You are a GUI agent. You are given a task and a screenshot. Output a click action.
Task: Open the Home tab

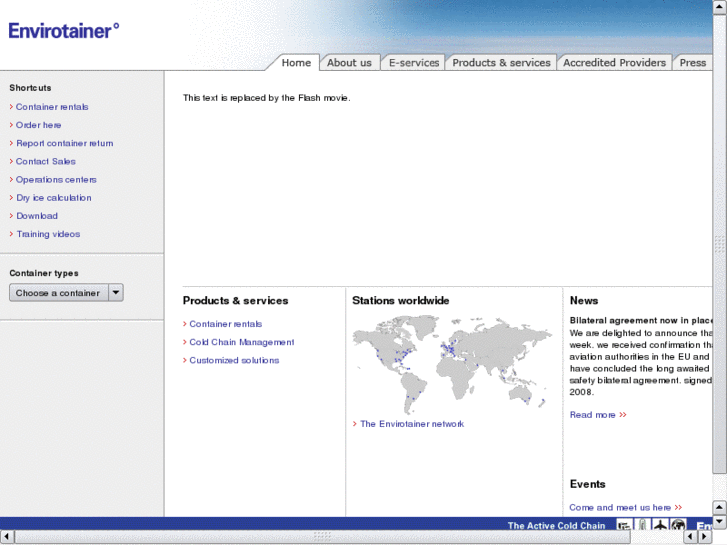296,63
